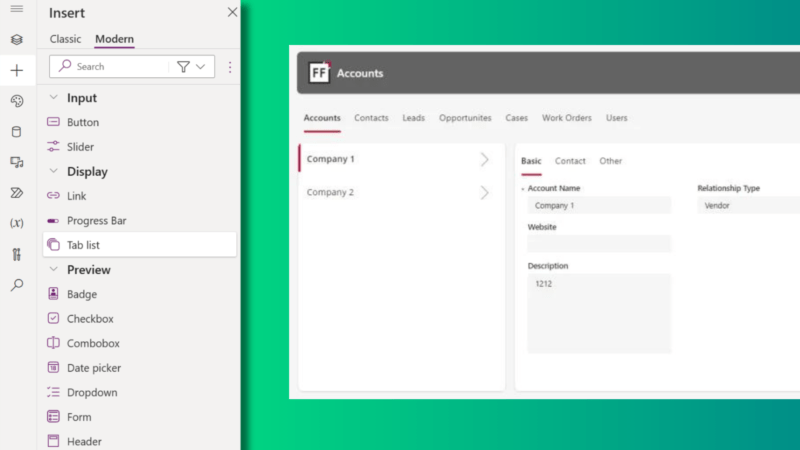Click the hamburger menu icon
This screenshot has height=450, width=800.
click(x=17, y=9)
